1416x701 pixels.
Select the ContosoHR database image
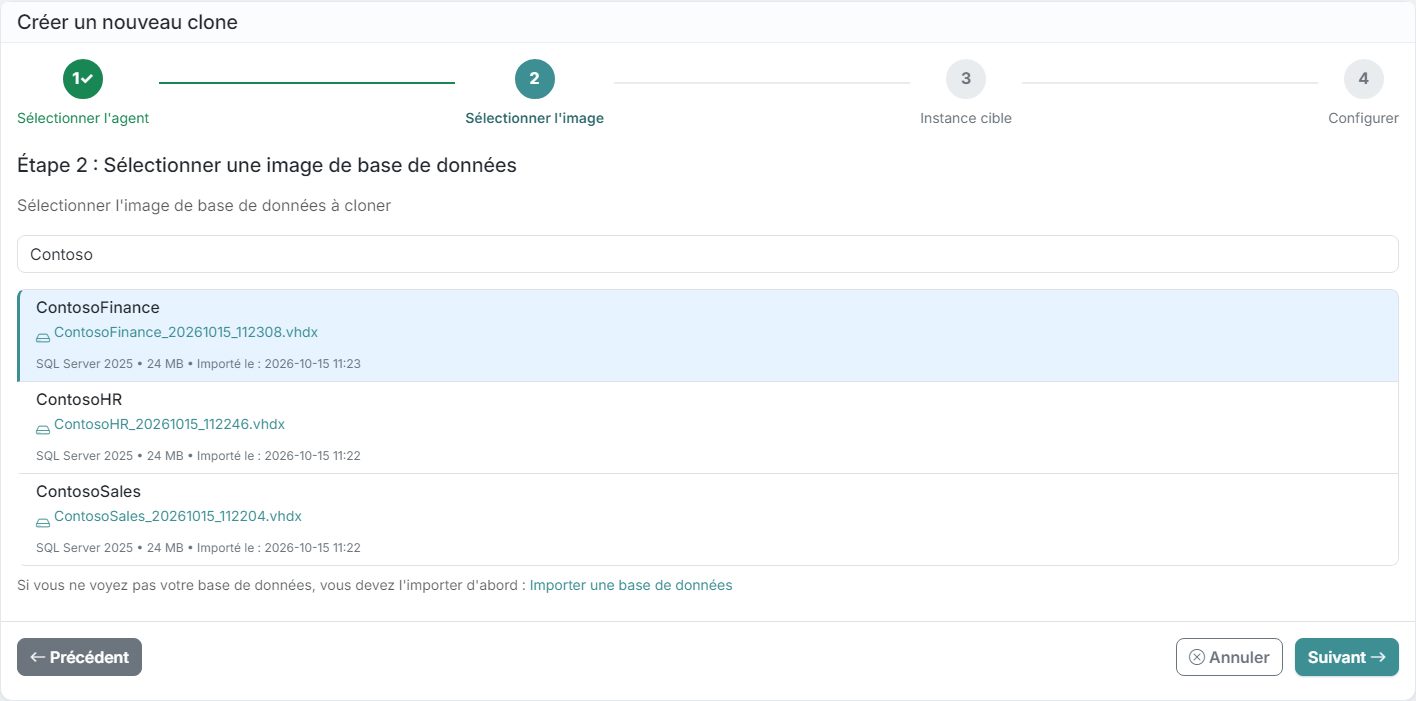coord(708,428)
